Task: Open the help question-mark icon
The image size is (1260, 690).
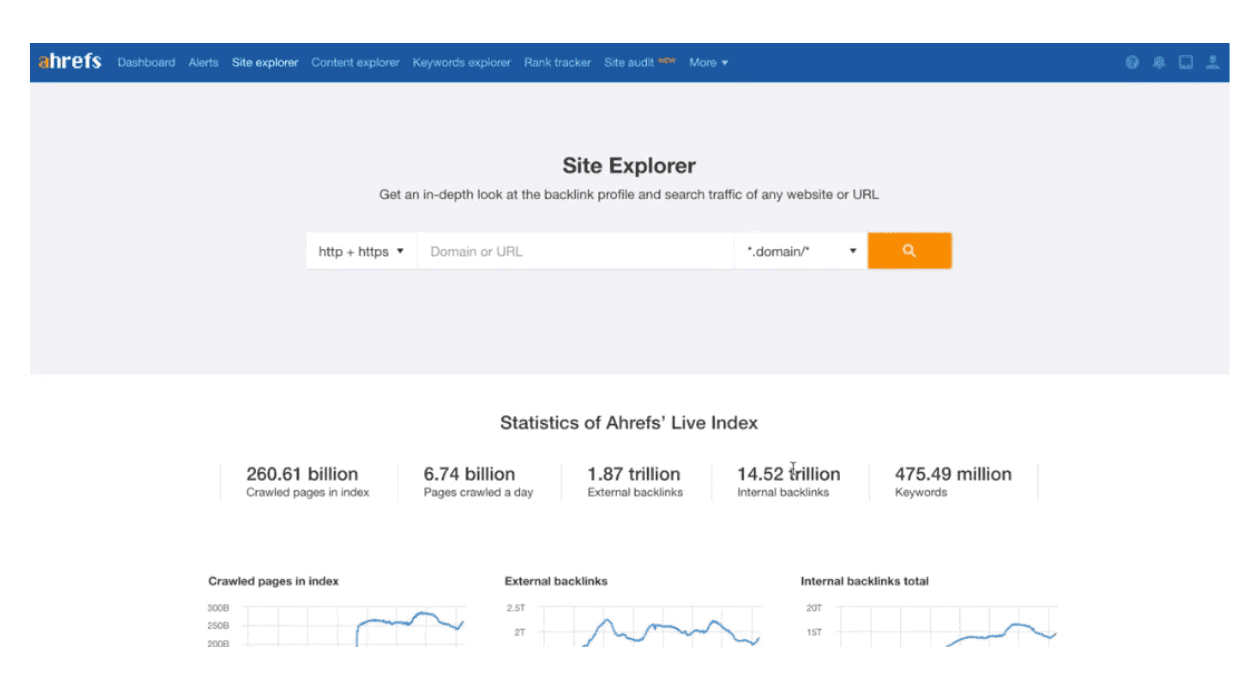Action: tap(1132, 62)
